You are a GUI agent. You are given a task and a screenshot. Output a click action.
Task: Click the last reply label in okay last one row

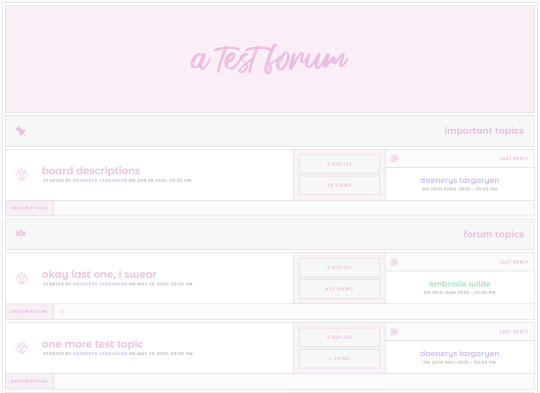coord(513,262)
